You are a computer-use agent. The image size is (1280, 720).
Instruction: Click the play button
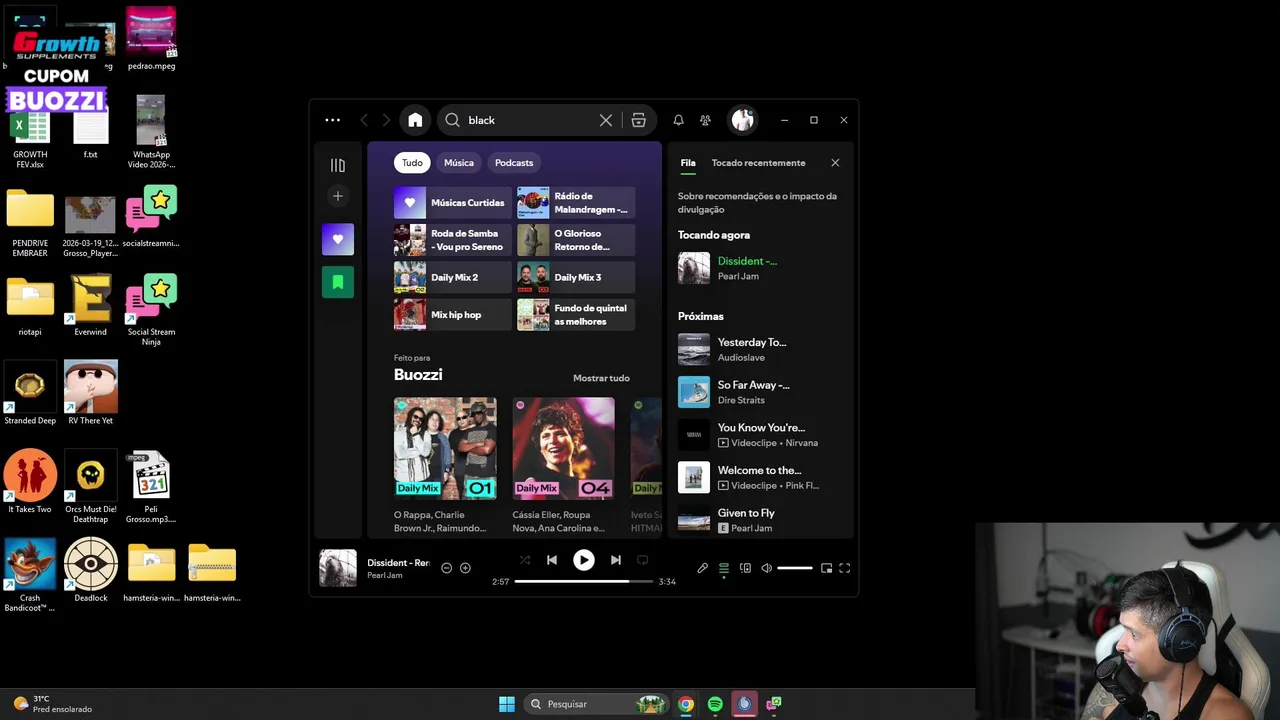[x=584, y=560]
